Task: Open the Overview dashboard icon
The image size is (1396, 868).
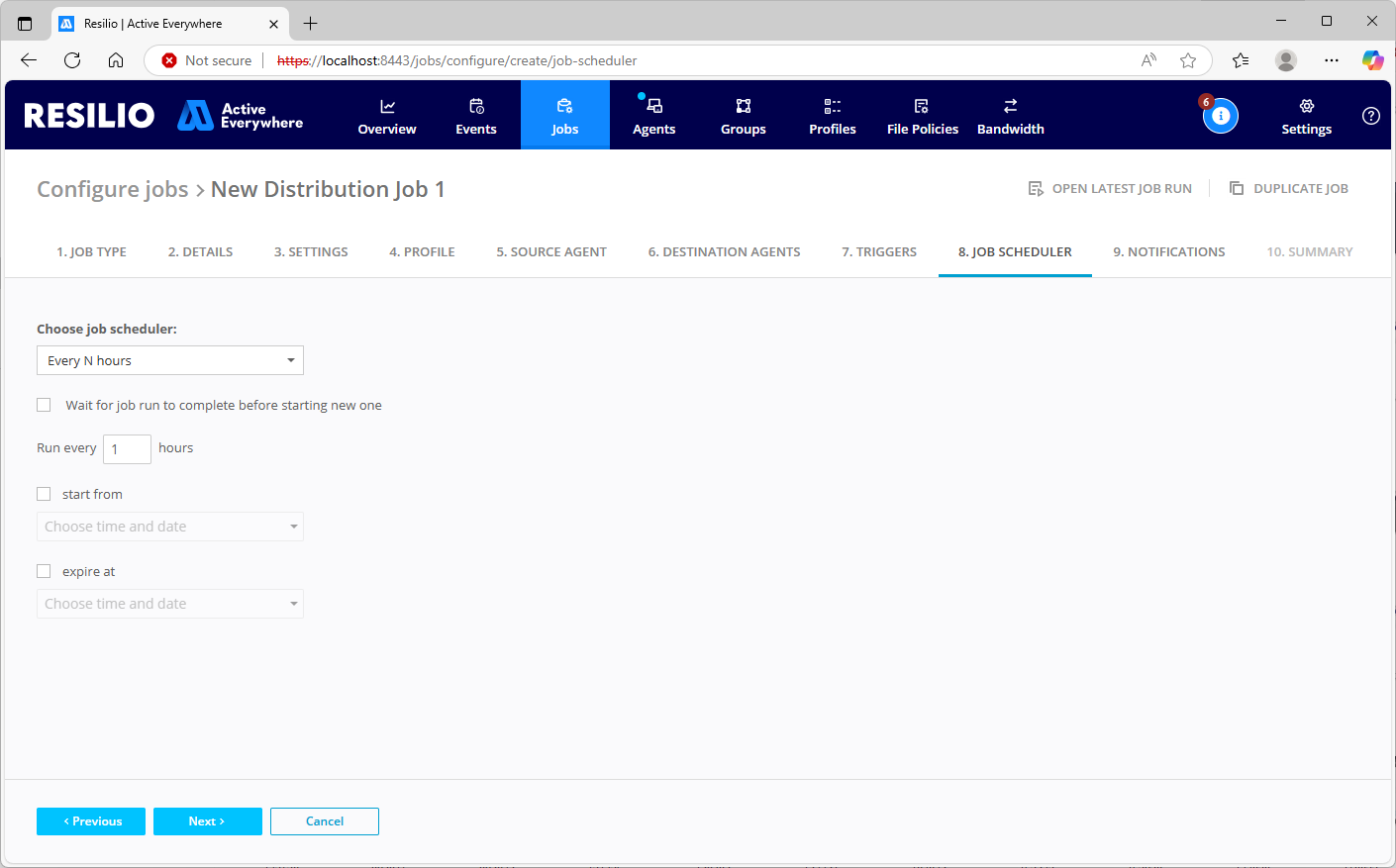Action: coord(387,107)
